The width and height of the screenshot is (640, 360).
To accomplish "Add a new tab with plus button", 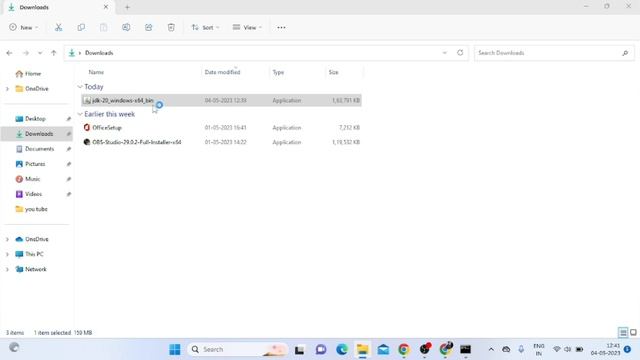I will pyautogui.click(x=127, y=7).
